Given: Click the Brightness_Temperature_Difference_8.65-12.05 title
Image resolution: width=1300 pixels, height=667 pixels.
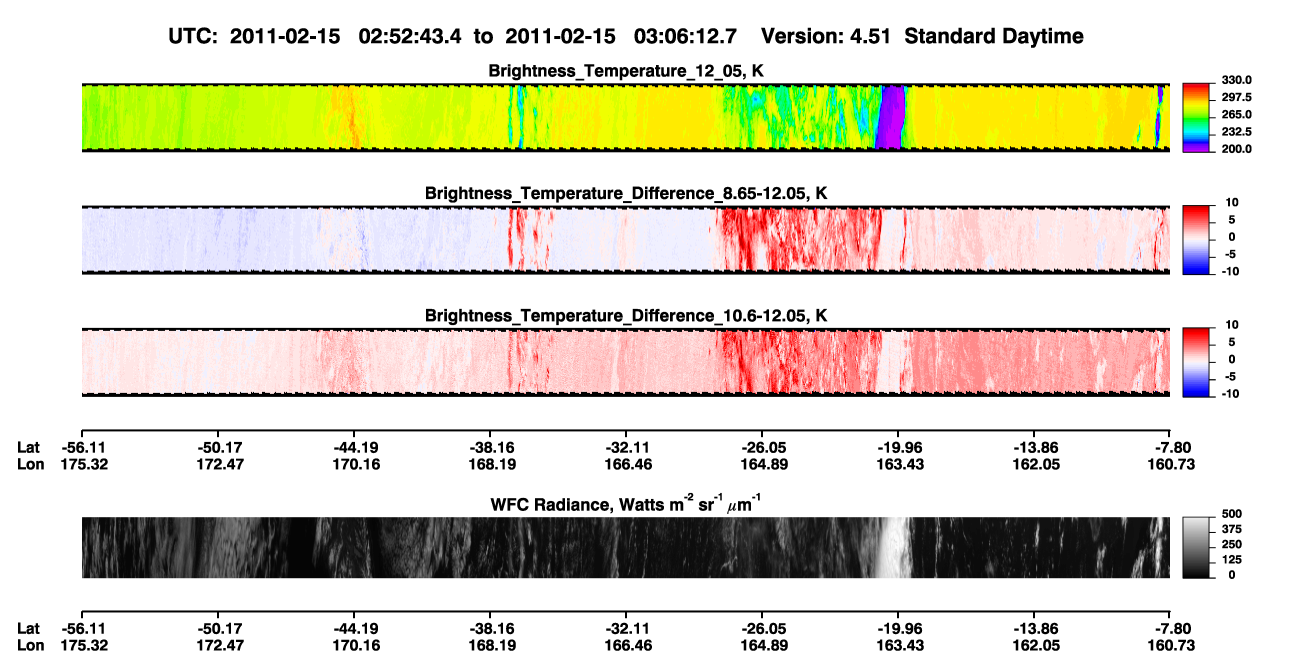Looking at the screenshot, I should tap(625, 193).
